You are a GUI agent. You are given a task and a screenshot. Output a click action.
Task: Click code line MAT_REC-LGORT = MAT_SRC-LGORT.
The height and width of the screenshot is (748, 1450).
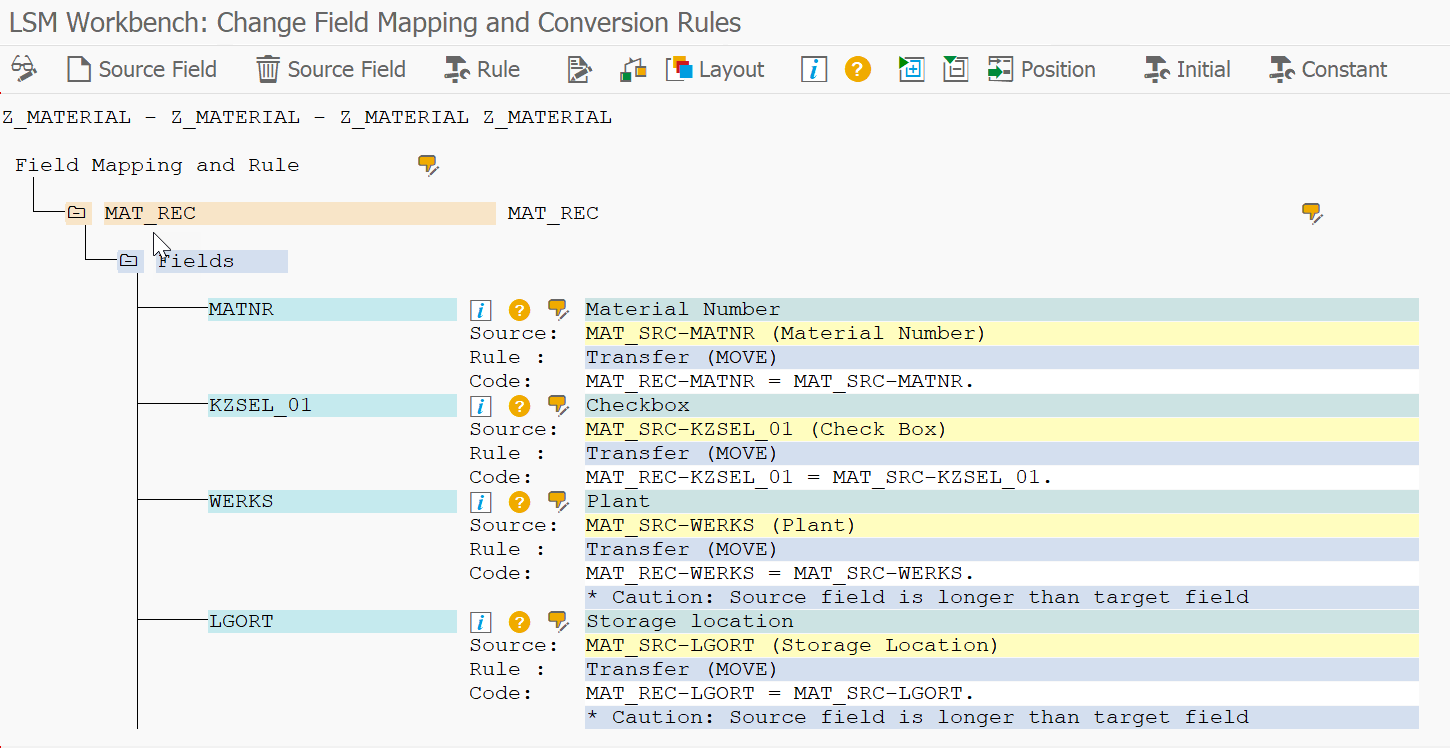click(x=1001, y=693)
